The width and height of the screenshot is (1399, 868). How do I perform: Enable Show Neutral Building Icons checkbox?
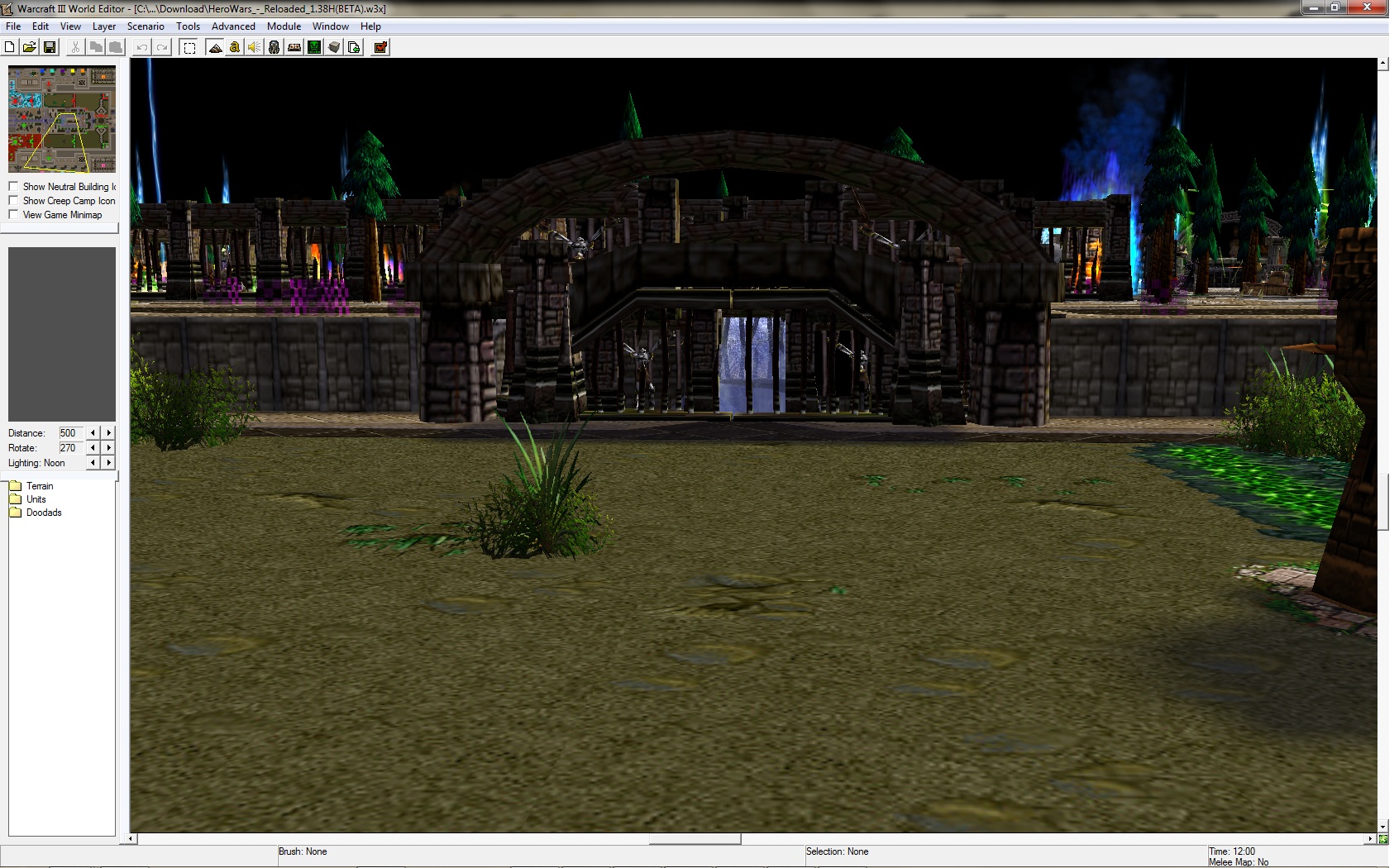(13, 187)
